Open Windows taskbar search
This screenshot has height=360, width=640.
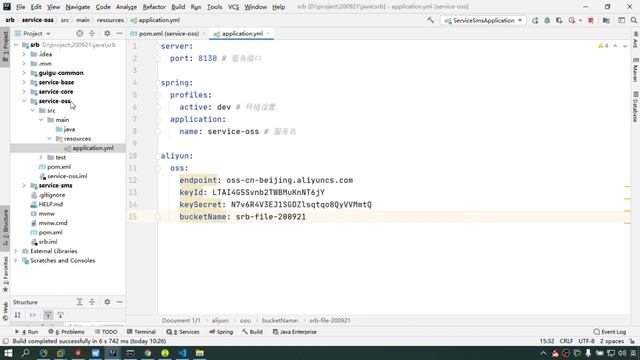pos(25,353)
